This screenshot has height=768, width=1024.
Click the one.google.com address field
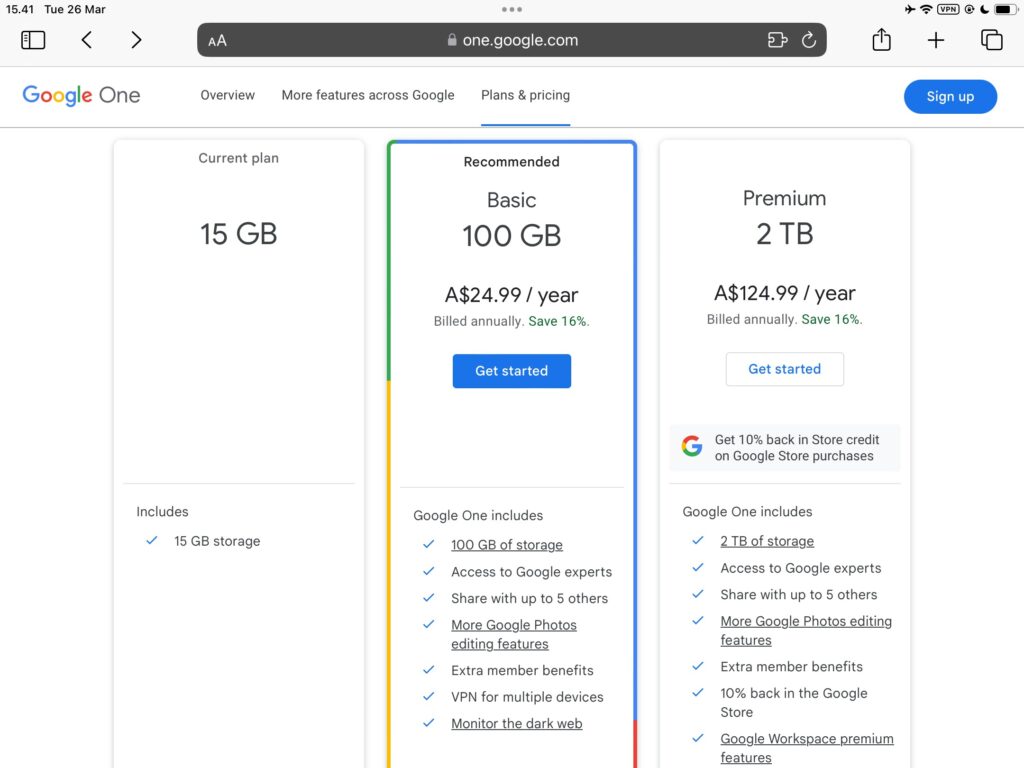click(512, 40)
